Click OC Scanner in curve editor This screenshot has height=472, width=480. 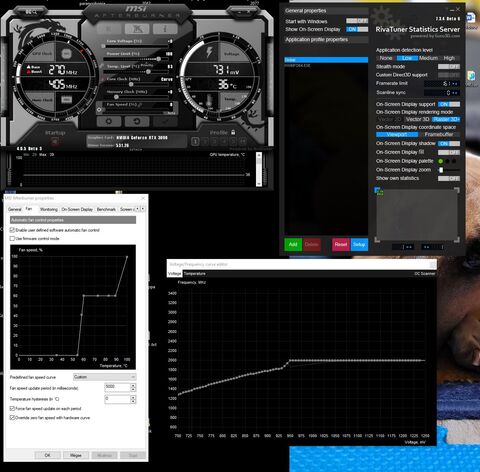click(x=424, y=274)
